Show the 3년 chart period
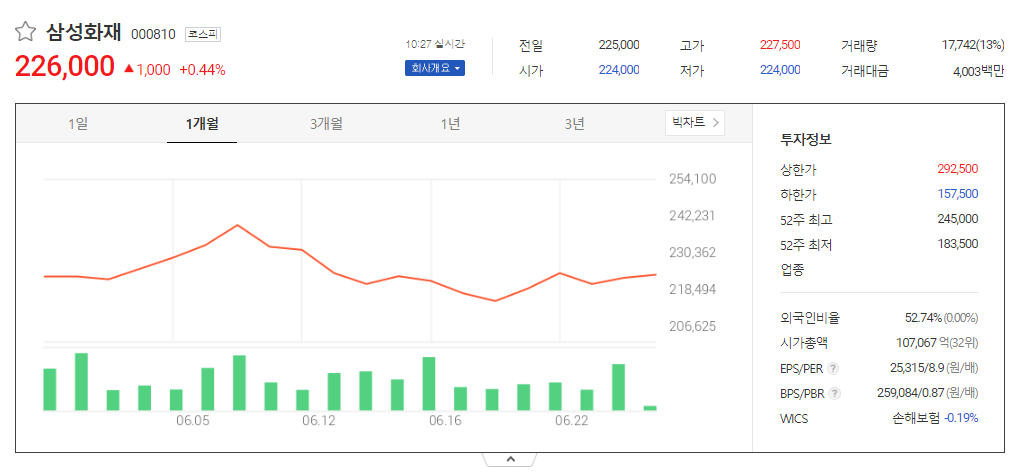Image resolution: width=1026 pixels, height=473 pixels. 574,124
